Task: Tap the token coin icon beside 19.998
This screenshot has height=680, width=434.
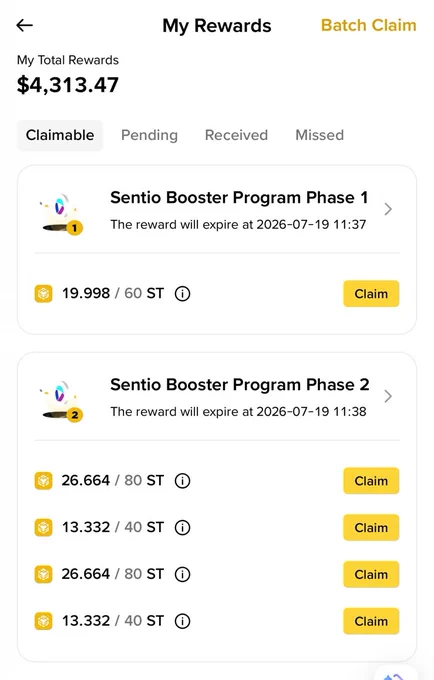Action: tap(43, 294)
